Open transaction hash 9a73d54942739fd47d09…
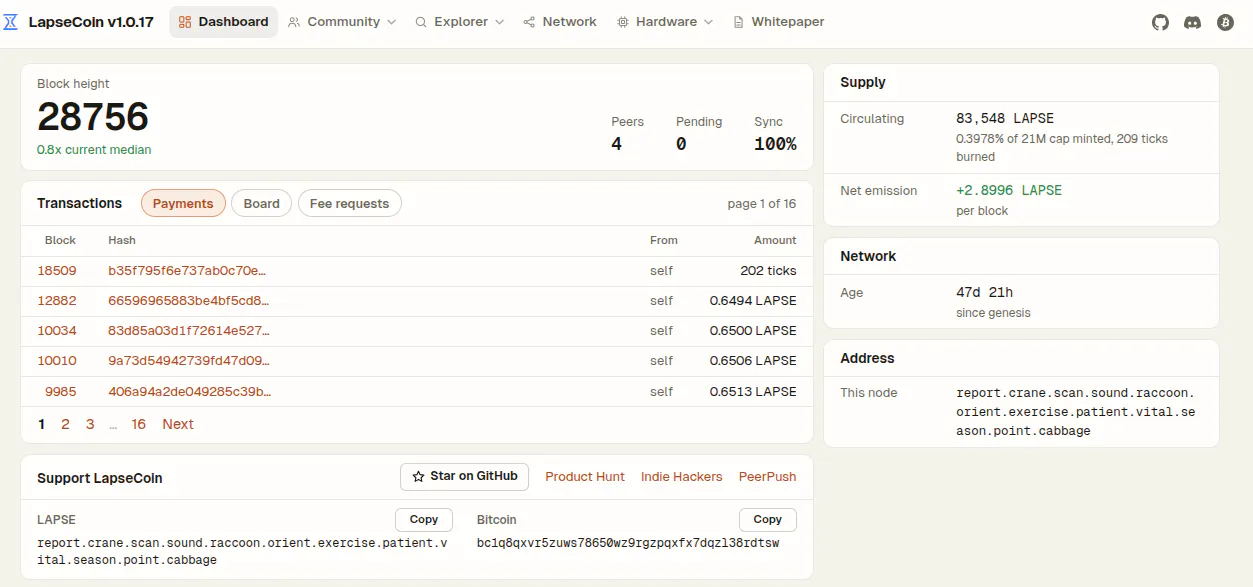 (x=189, y=361)
